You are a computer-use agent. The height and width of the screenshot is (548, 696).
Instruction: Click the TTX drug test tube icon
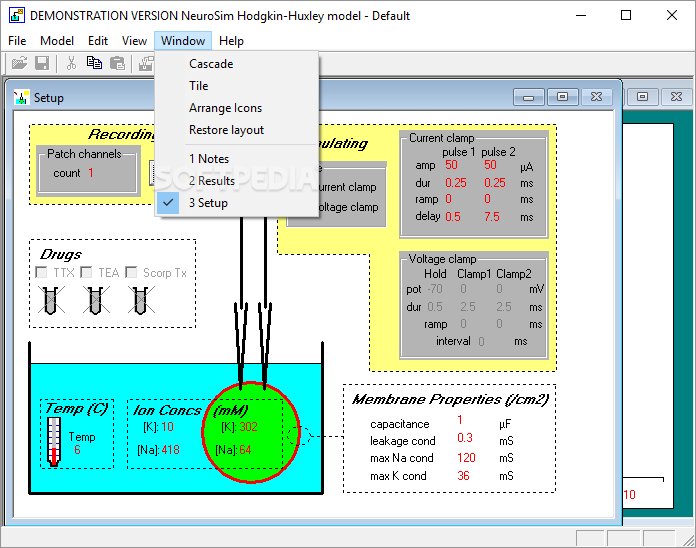51,300
